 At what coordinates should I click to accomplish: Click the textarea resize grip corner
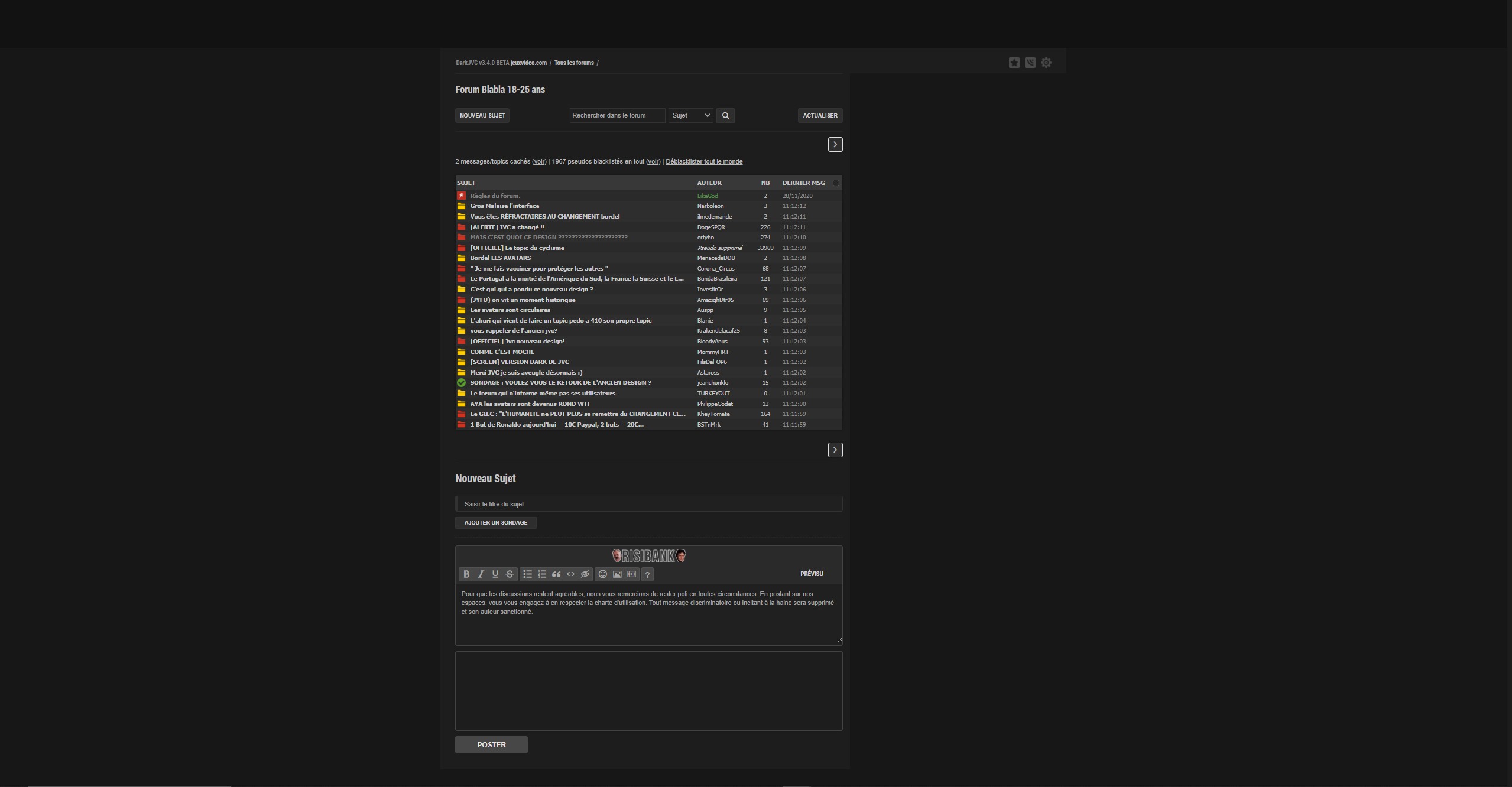tap(839, 640)
